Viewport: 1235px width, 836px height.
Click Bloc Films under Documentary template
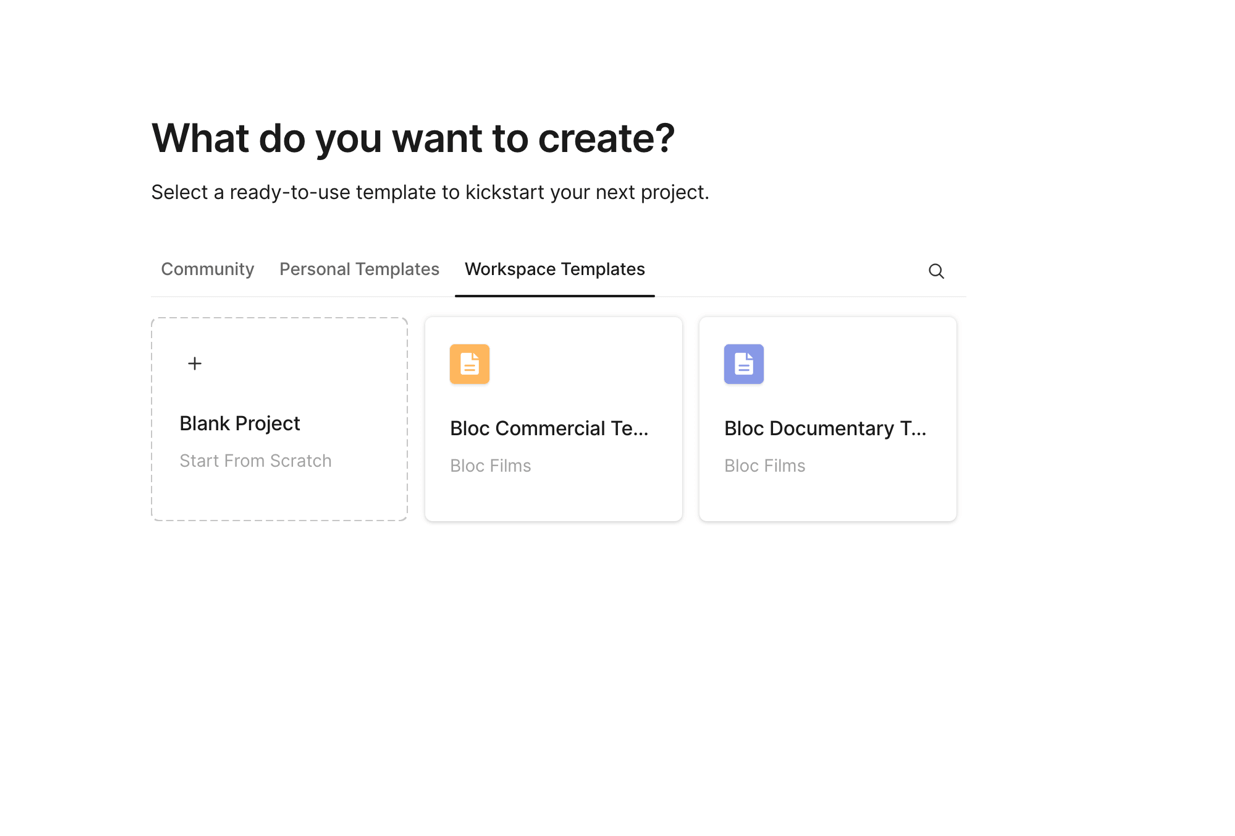click(x=764, y=466)
